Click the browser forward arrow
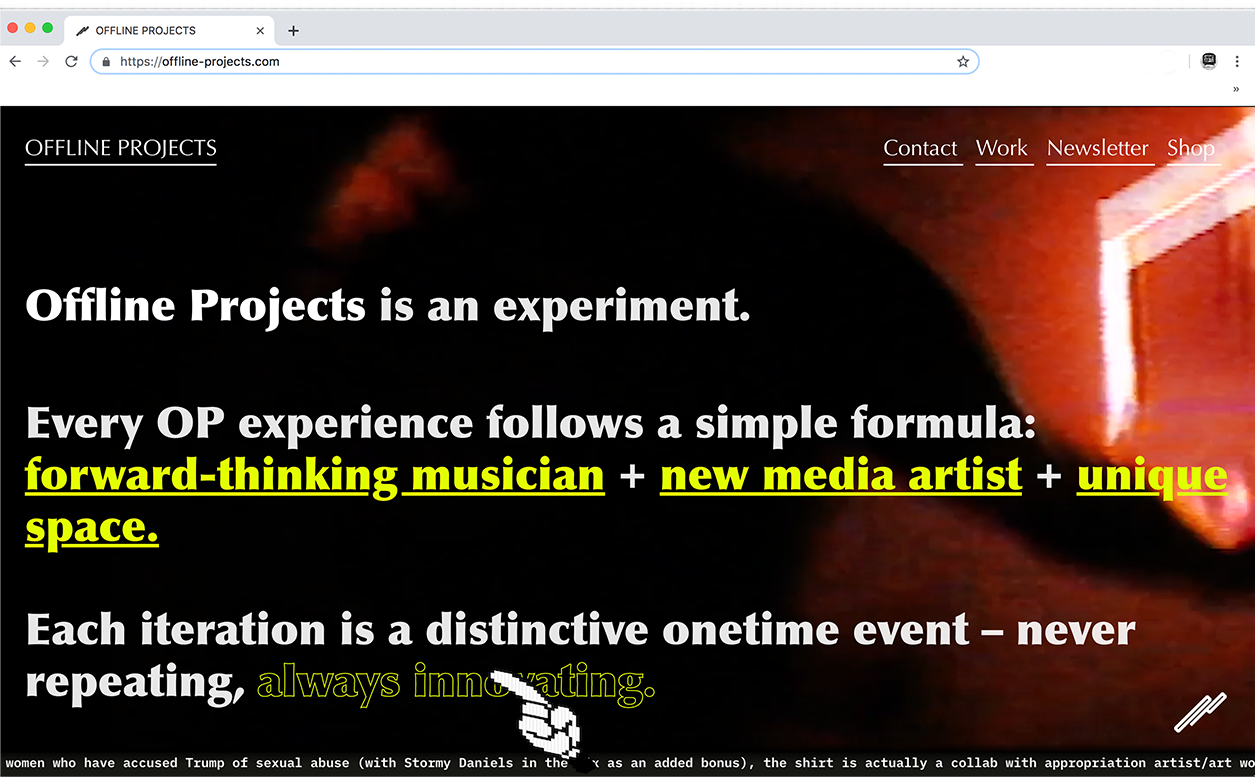Screen dimensions: 1256x777 pyautogui.click(x=43, y=62)
